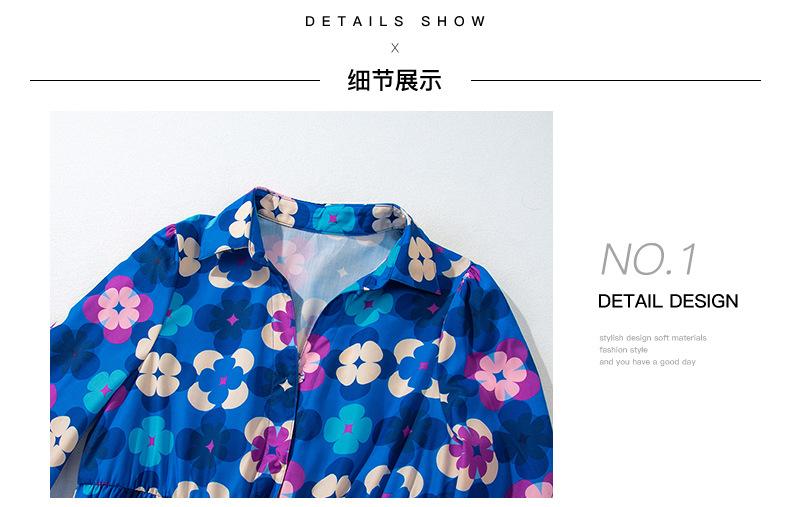Click the "fashion style" text line
Screen dimensions: 790x507
(623, 350)
